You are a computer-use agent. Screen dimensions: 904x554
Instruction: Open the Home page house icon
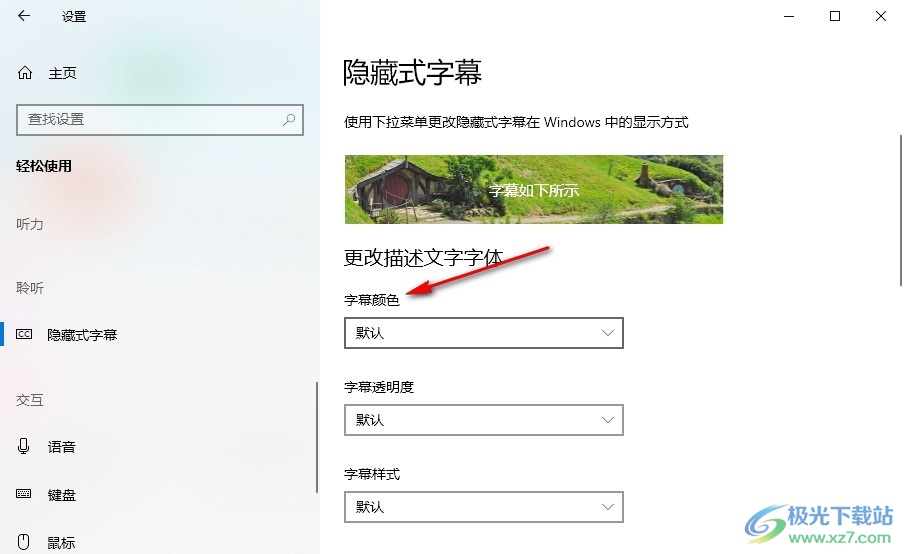tap(25, 73)
